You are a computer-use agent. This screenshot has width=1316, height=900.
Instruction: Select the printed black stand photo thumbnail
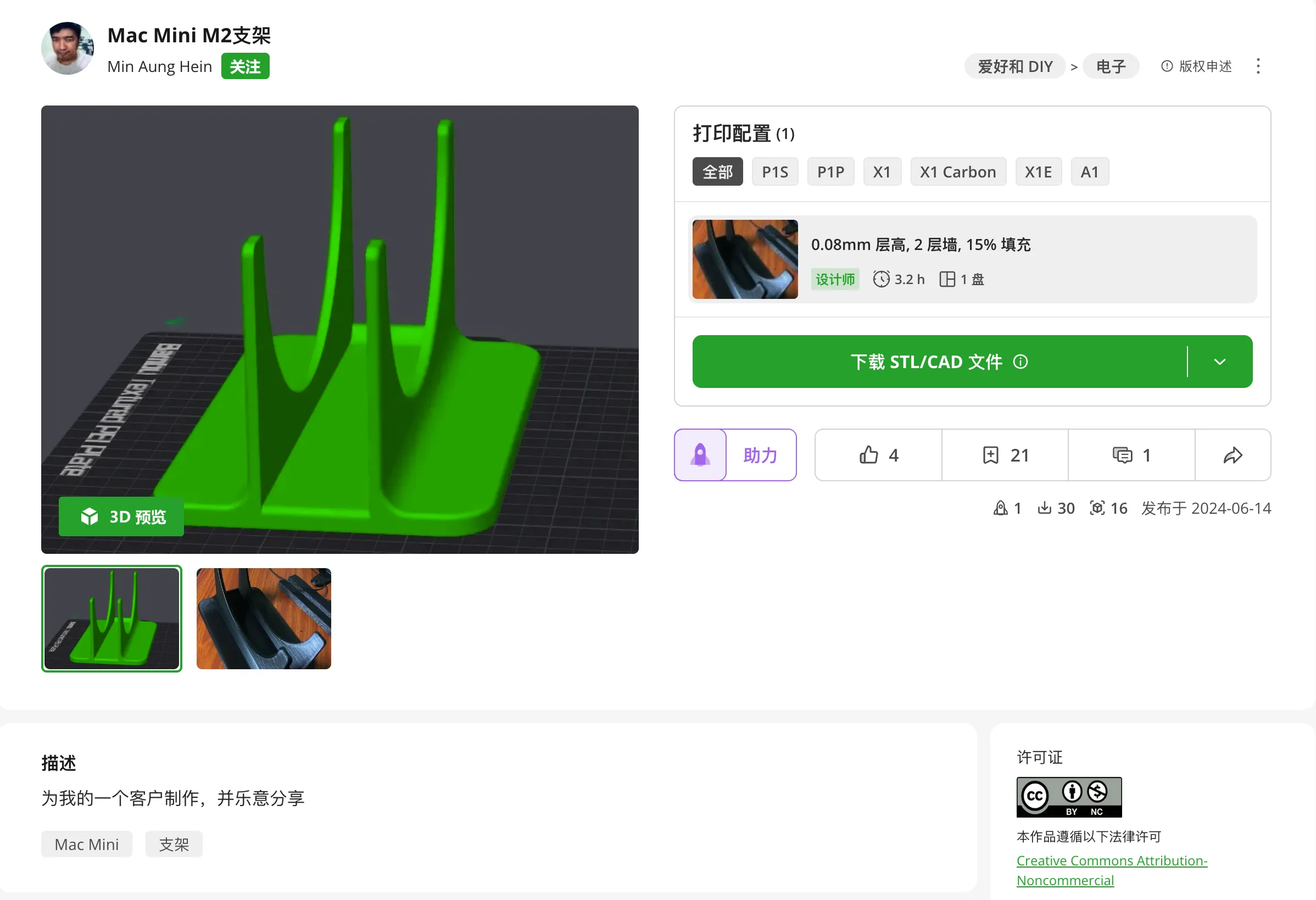pyautogui.click(x=263, y=618)
